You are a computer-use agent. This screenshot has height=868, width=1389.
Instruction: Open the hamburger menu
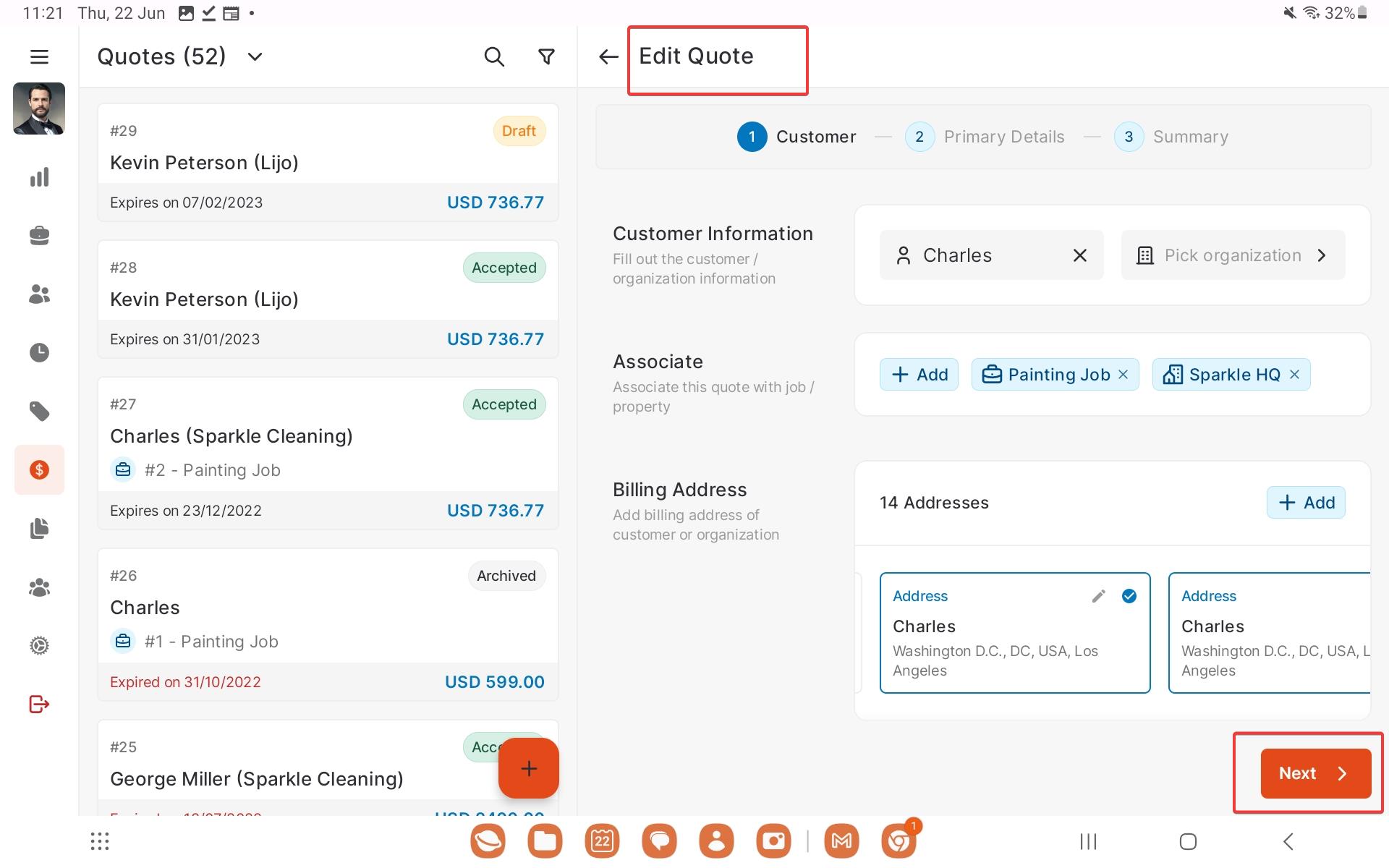coord(39,56)
